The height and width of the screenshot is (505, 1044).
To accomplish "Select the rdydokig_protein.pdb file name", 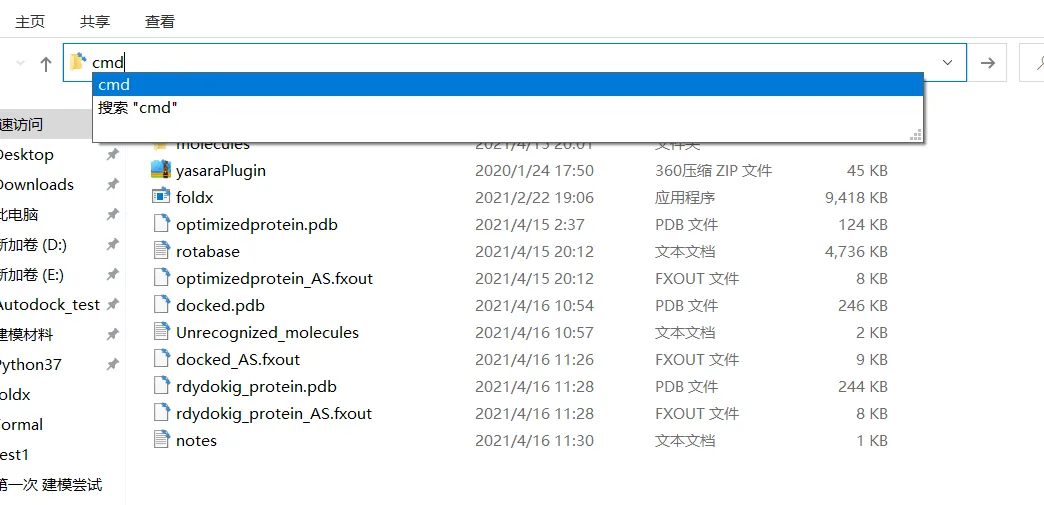I will point(256,386).
